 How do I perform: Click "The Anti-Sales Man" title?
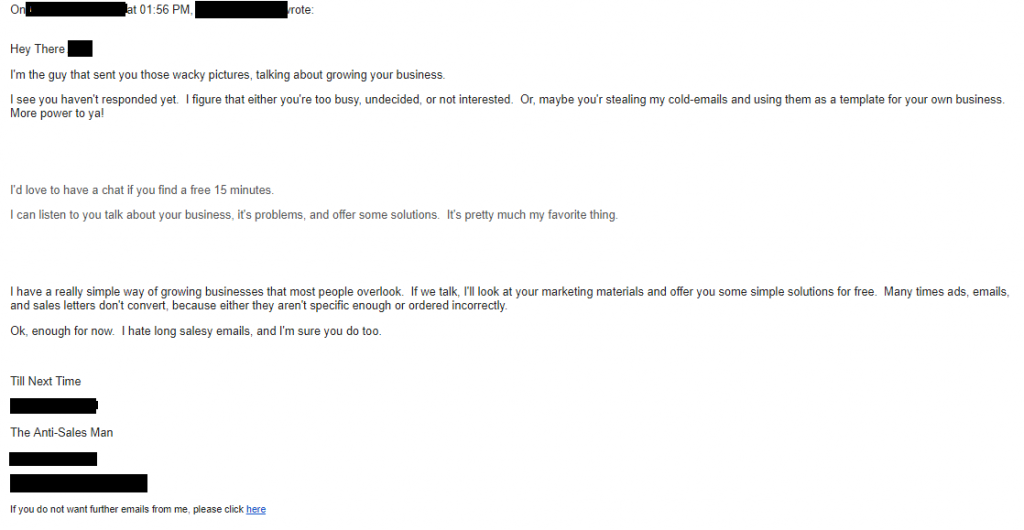tap(61, 432)
